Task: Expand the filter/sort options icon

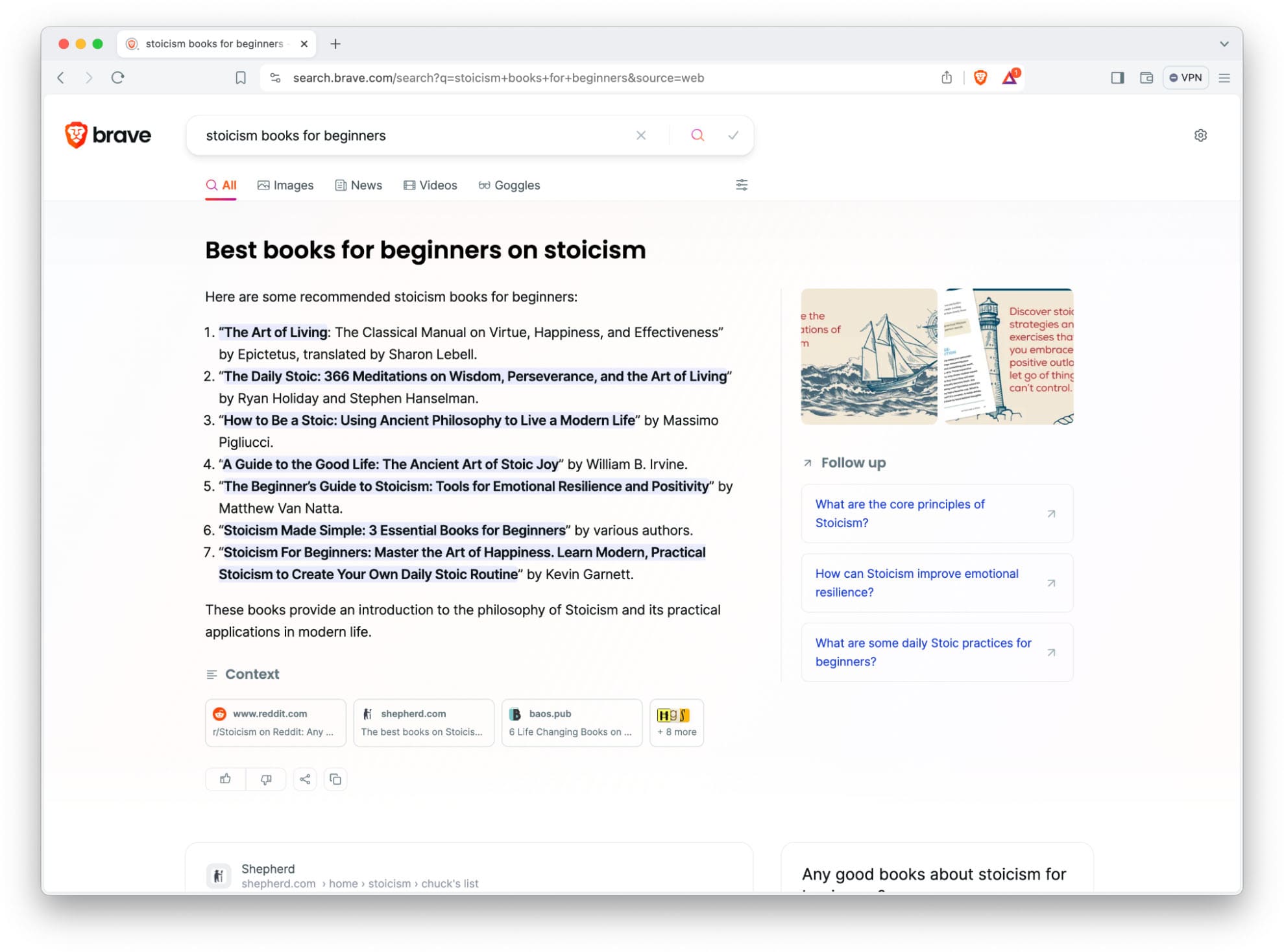Action: coord(742,185)
